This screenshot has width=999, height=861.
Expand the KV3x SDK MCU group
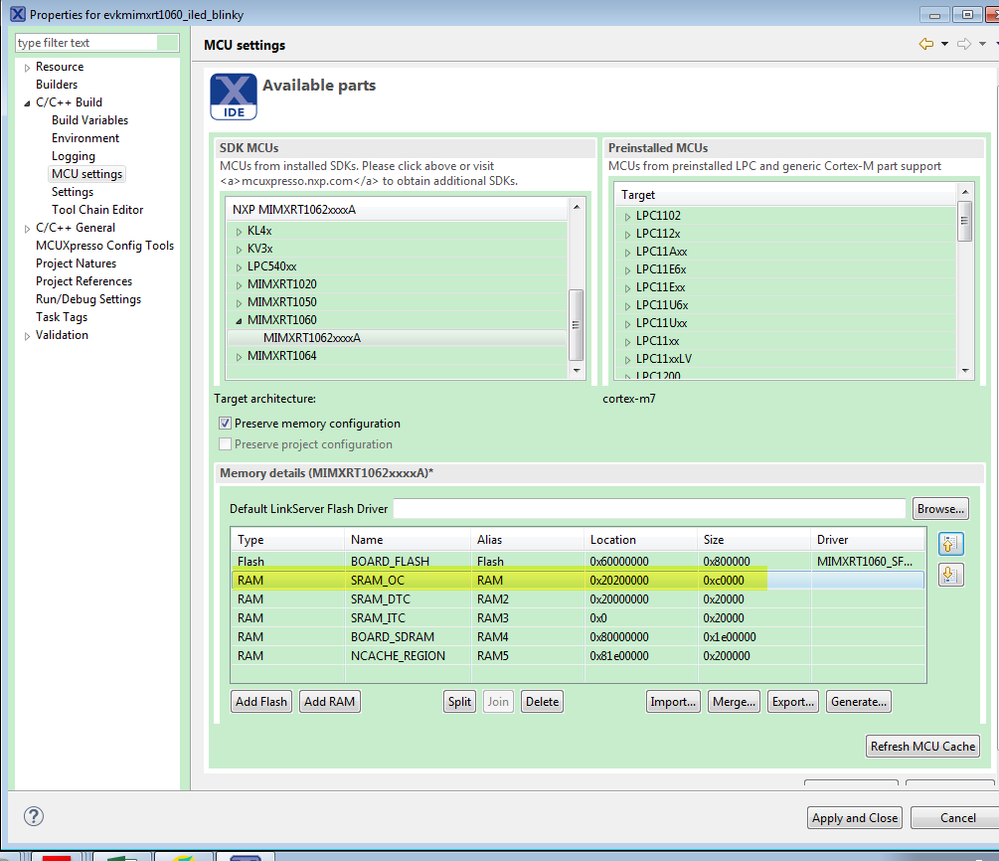point(239,249)
